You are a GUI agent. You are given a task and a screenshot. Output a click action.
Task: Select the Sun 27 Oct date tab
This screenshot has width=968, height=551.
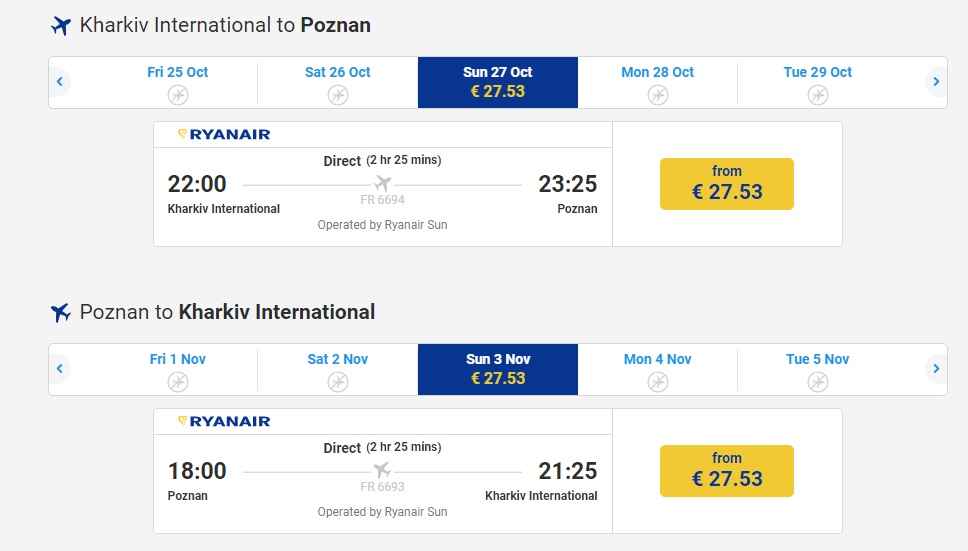[498, 82]
